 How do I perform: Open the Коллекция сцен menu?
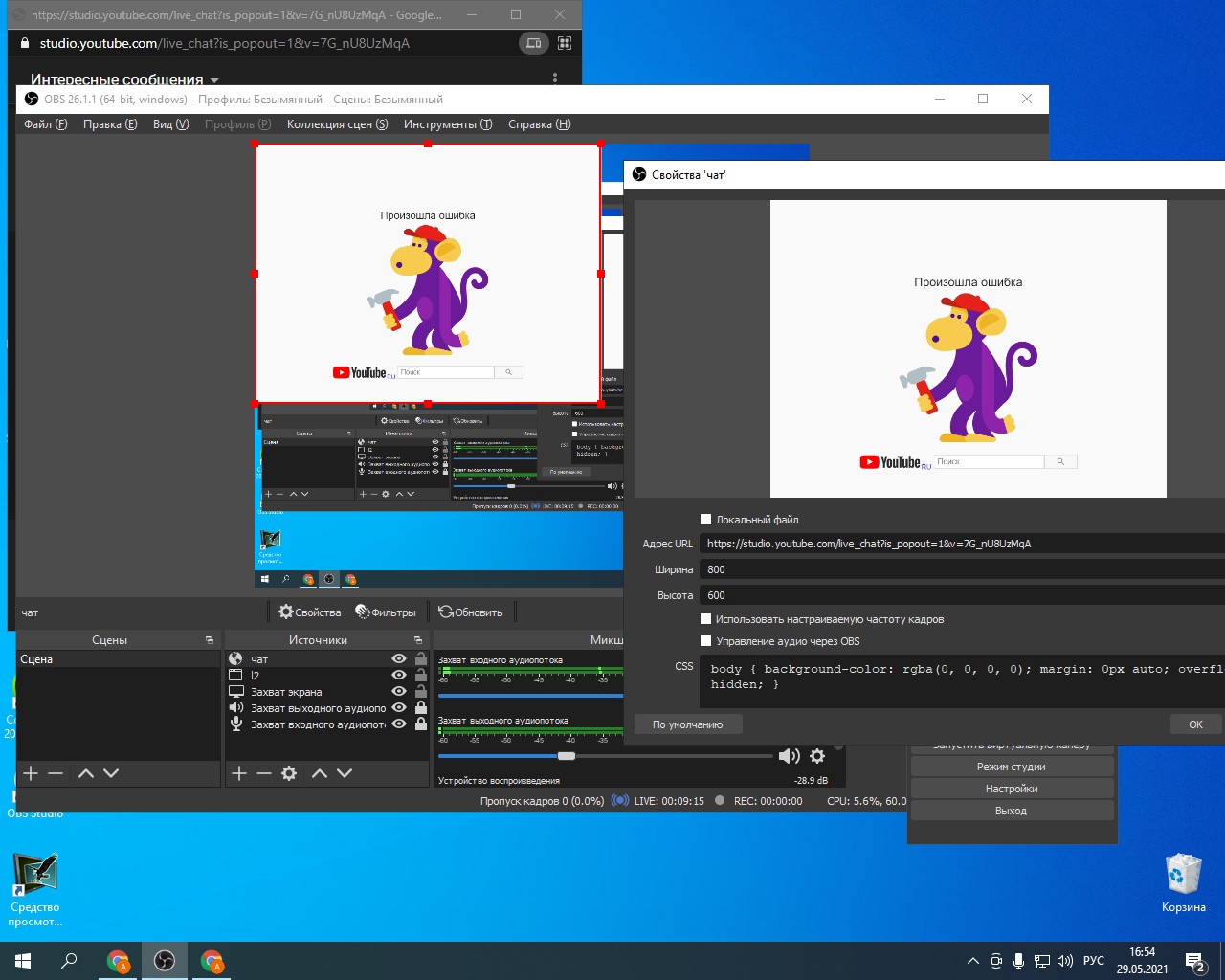[x=338, y=124]
